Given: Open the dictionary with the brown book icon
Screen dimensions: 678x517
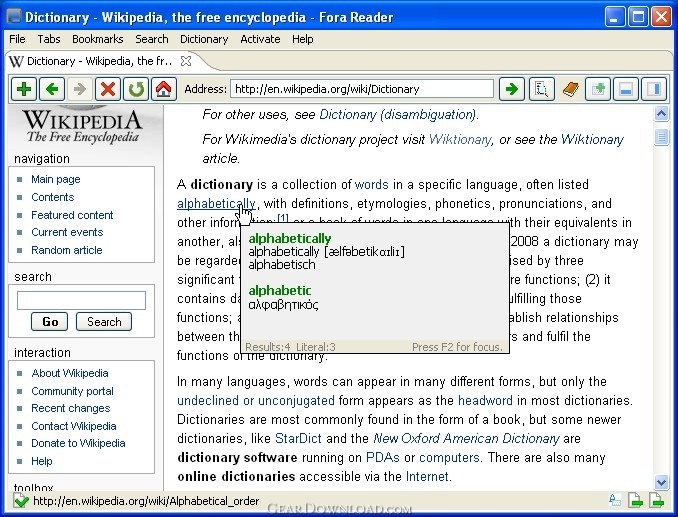Looking at the screenshot, I should point(571,89).
